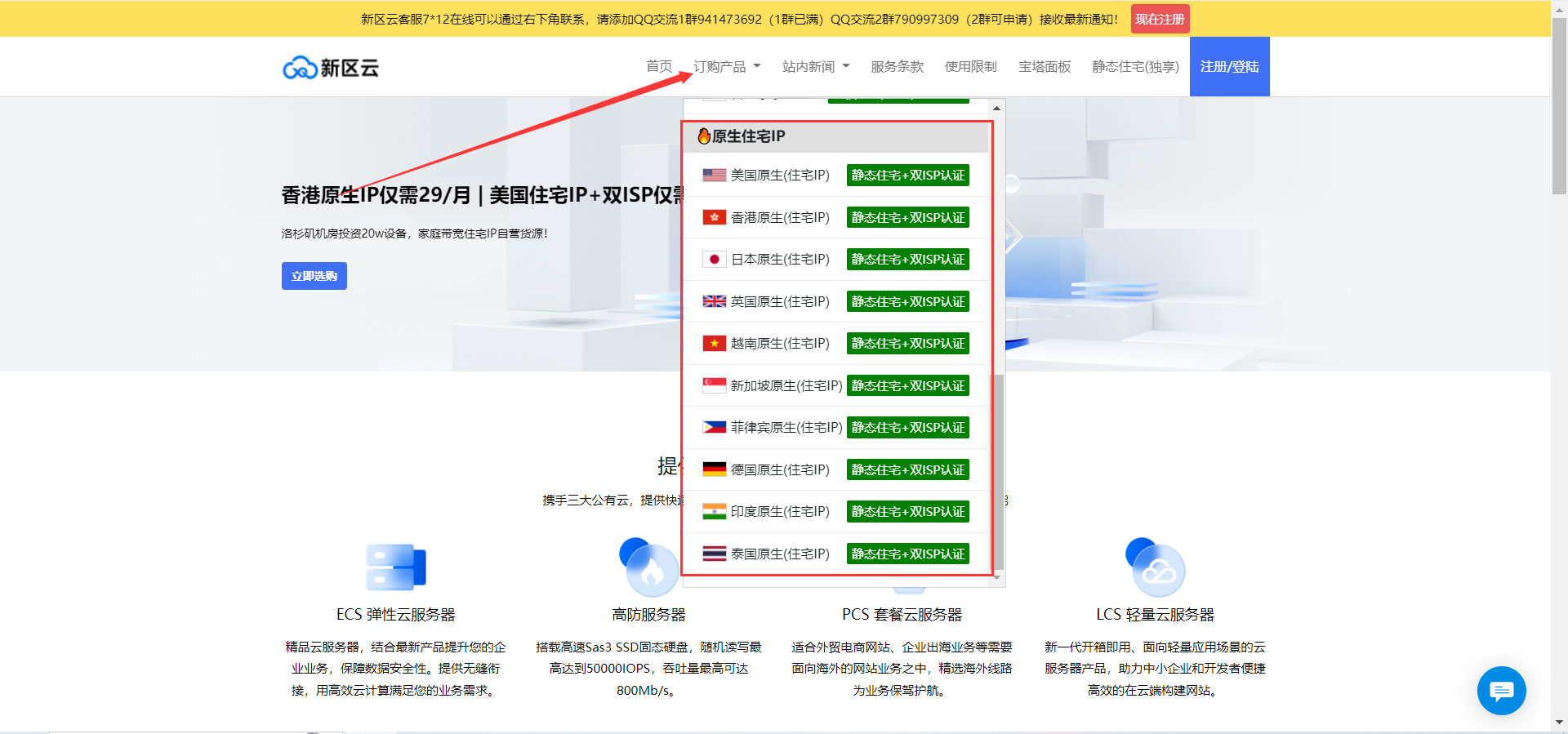The width and height of the screenshot is (1568, 734).
Task: Click the LCS 轻量云服务器 cloud icon
Action: 1155,567
